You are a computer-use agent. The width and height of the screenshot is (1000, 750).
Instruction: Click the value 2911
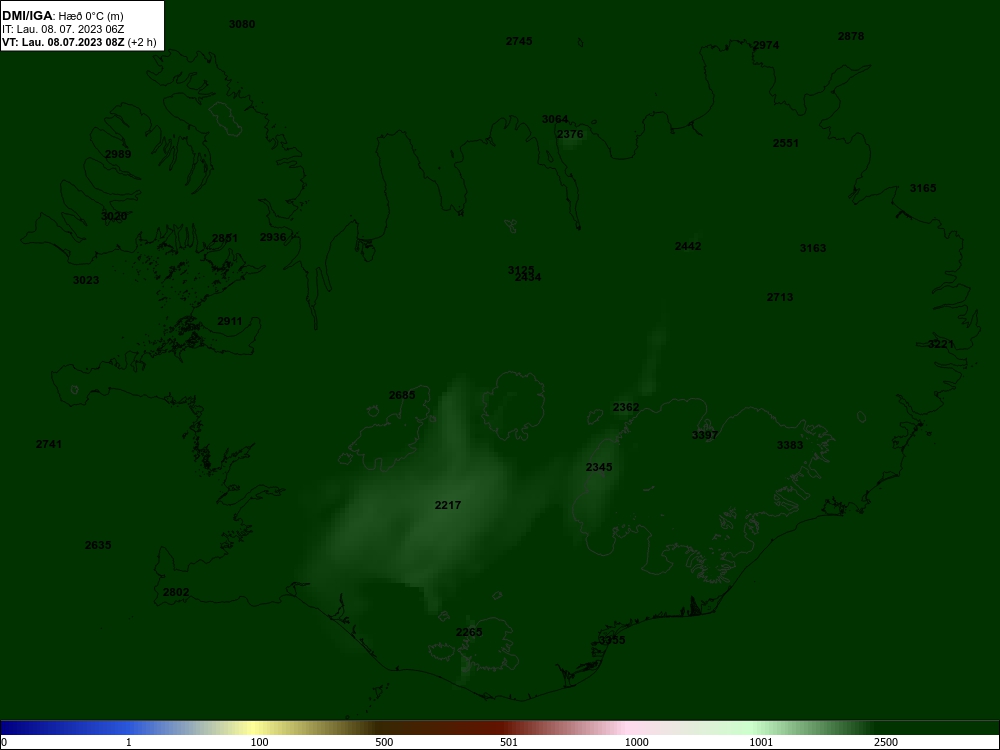[x=230, y=321]
